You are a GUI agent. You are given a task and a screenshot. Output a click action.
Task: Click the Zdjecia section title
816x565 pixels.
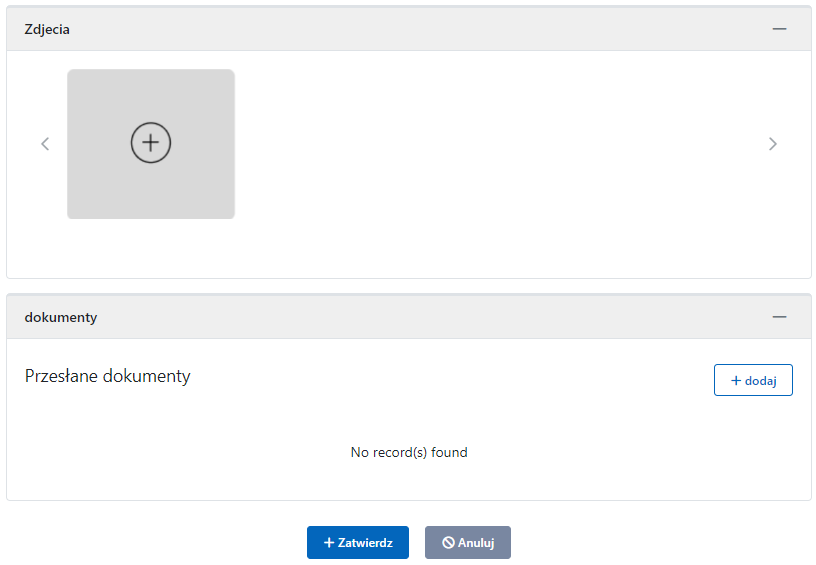point(47,29)
